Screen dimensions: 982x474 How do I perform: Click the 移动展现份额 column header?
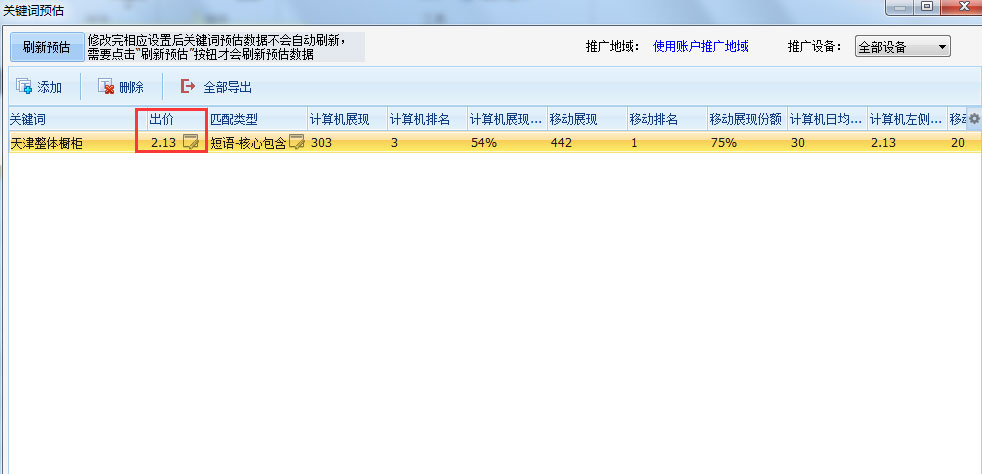coord(745,119)
